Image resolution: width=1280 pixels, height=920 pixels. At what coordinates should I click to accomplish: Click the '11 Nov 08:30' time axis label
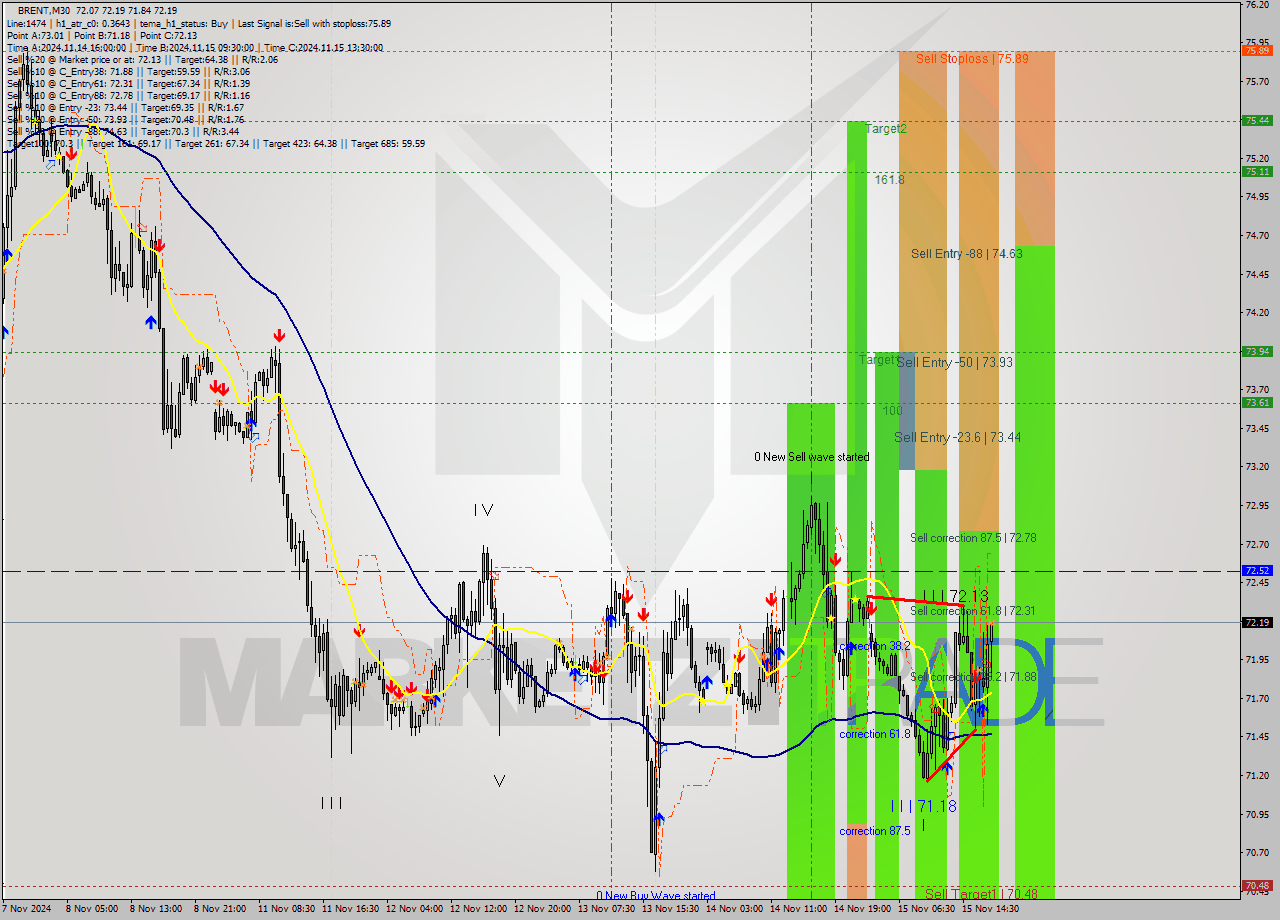[287, 909]
